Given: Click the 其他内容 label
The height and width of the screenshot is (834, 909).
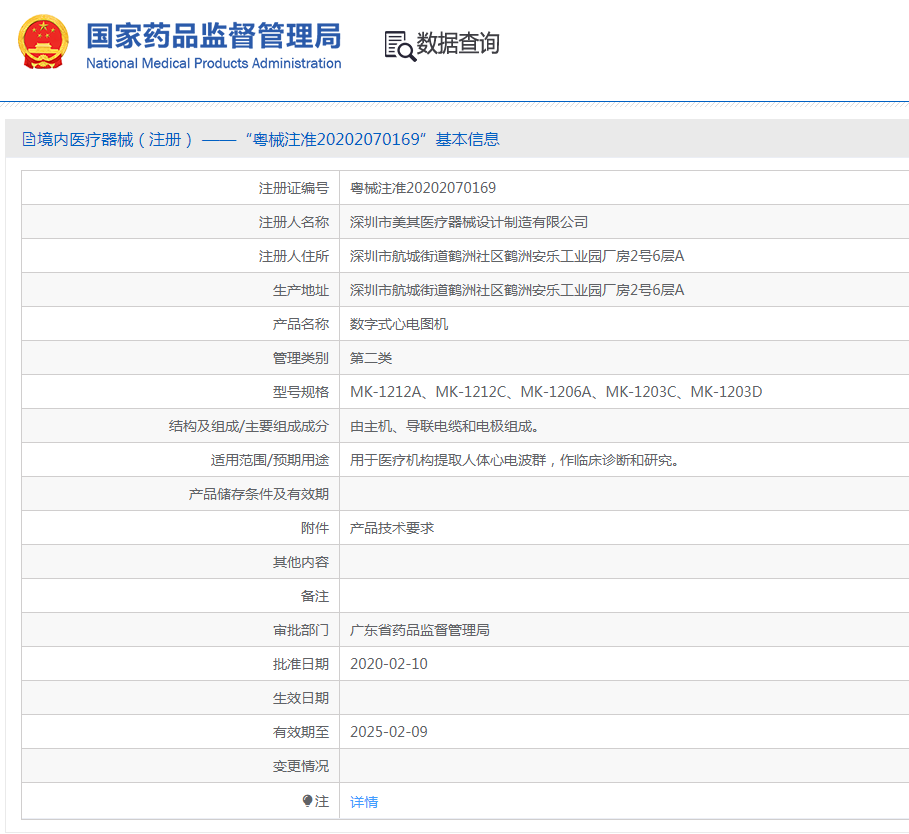Looking at the screenshot, I should click(x=300, y=562).
